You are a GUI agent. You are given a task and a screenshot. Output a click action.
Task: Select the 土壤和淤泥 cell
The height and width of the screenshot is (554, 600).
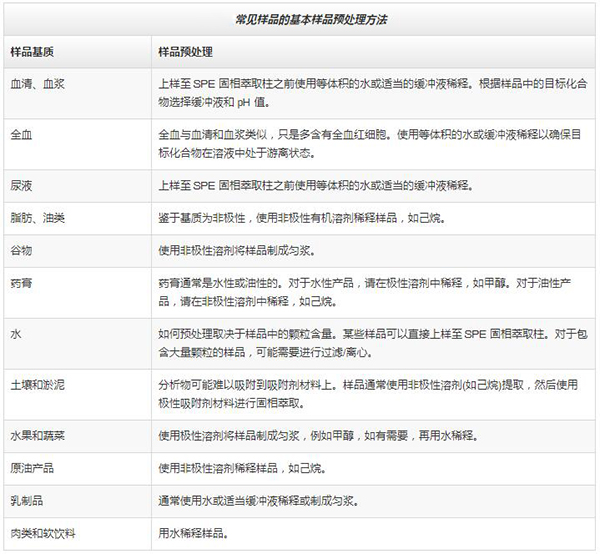[x=37, y=382]
